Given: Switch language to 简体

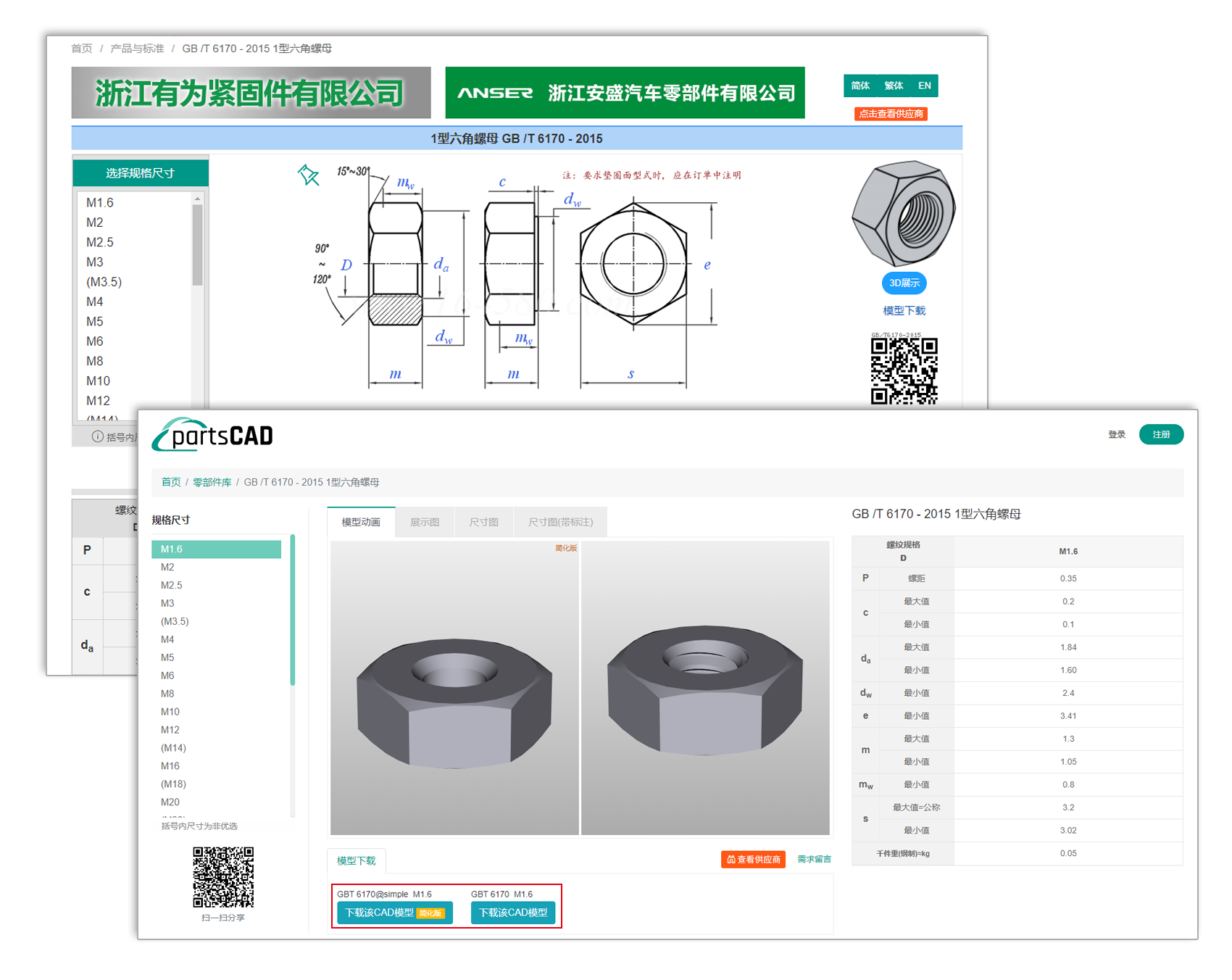Looking at the screenshot, I should [x=860, y=86].
